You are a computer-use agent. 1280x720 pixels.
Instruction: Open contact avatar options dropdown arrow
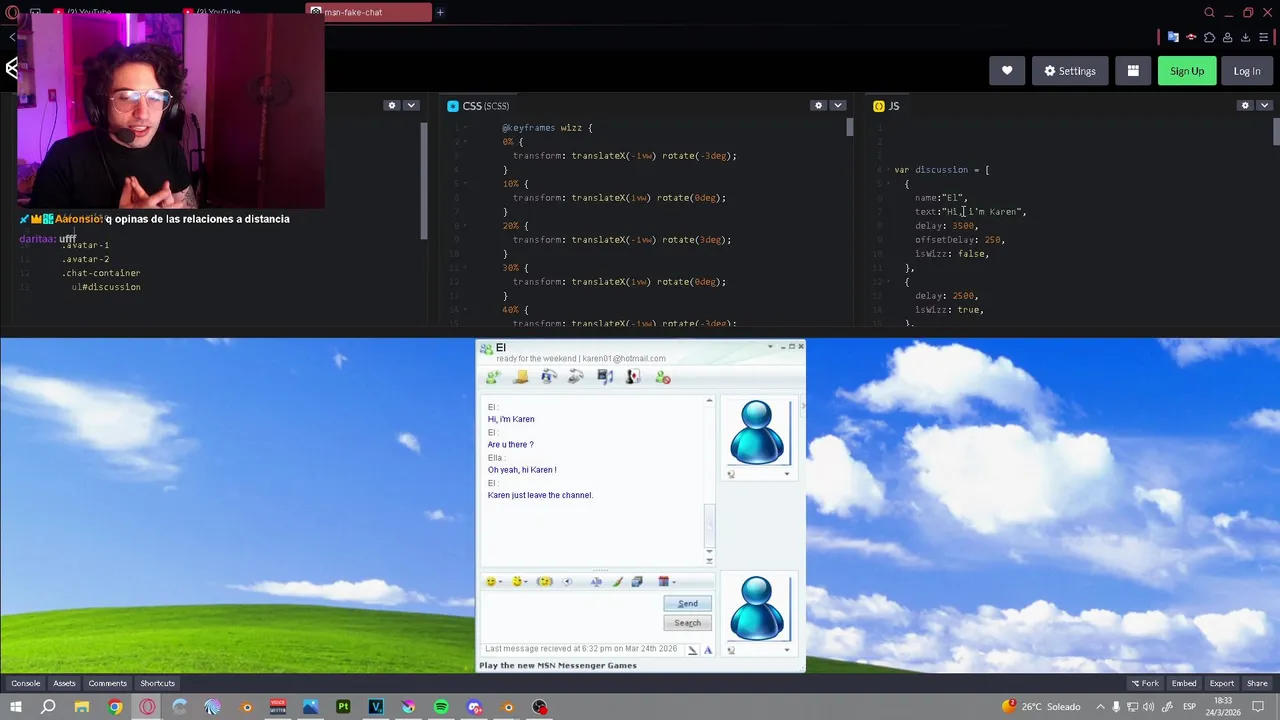[786, 474]
